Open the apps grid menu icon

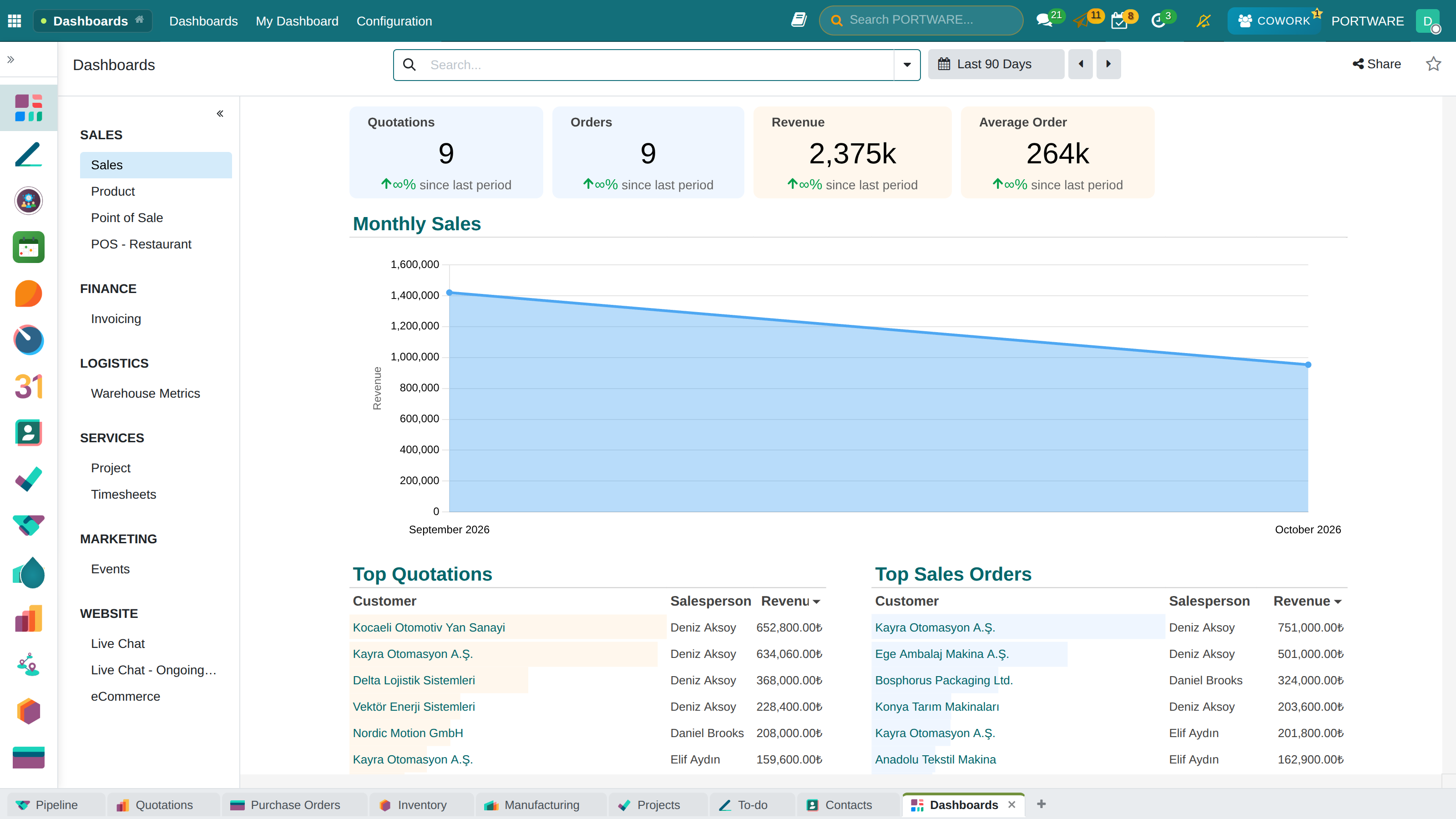coord(15,21)
